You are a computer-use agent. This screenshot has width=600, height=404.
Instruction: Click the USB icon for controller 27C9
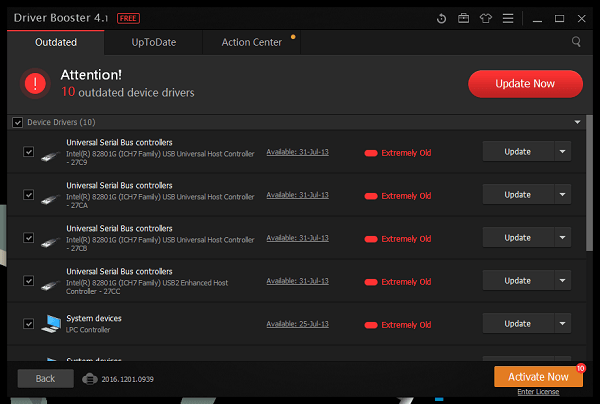pyautogui.click(x=50, y=156)
